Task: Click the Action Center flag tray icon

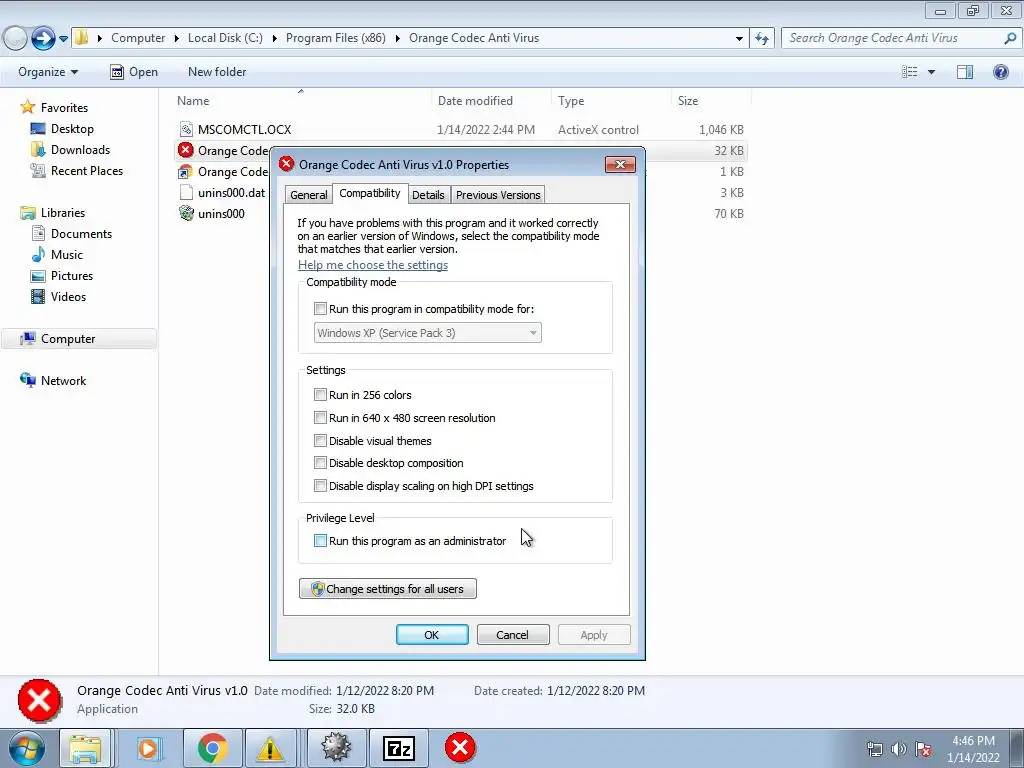Action: [x=923, y=749]
